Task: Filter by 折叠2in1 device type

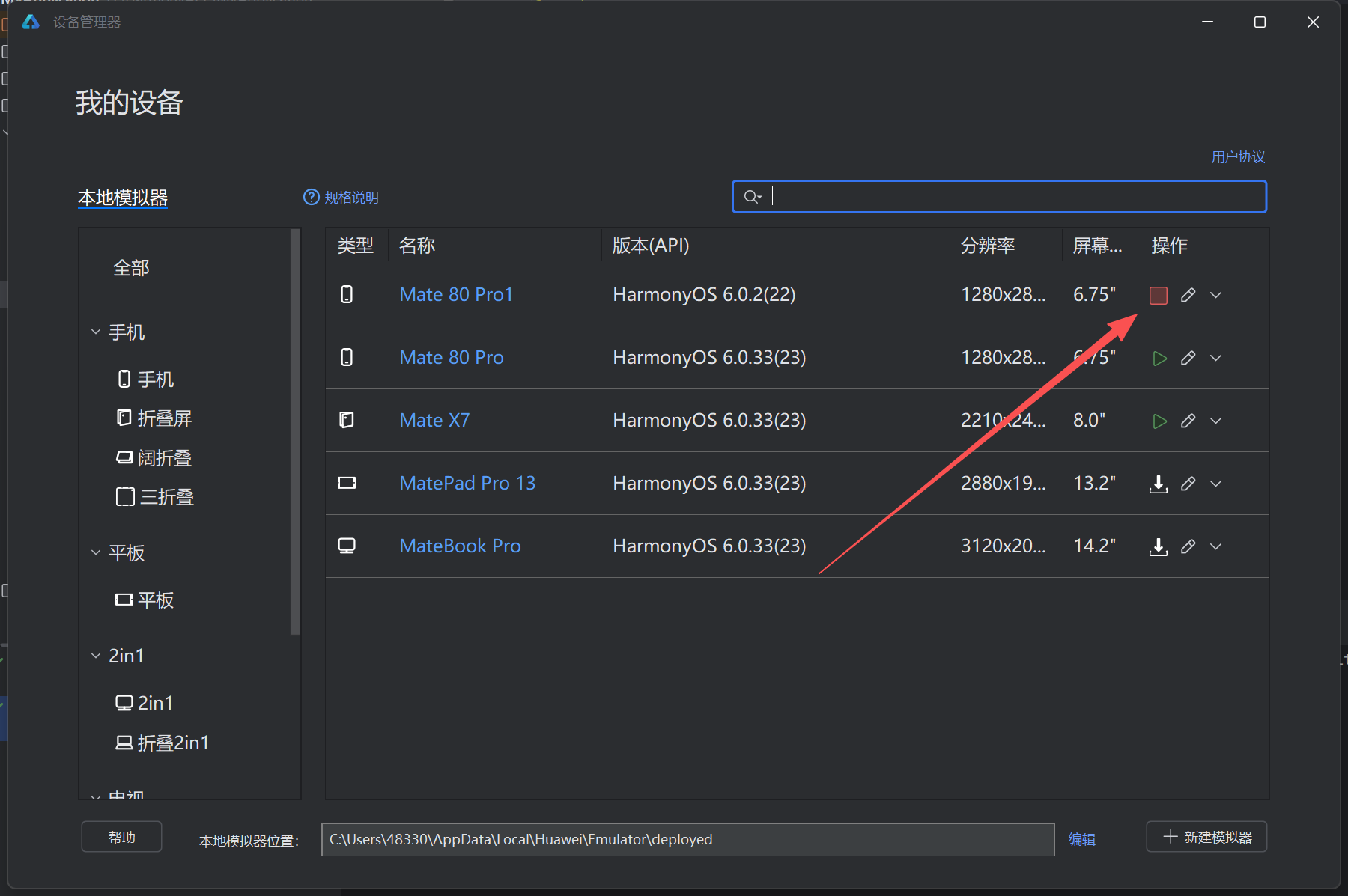Action: tap(162, 743)
